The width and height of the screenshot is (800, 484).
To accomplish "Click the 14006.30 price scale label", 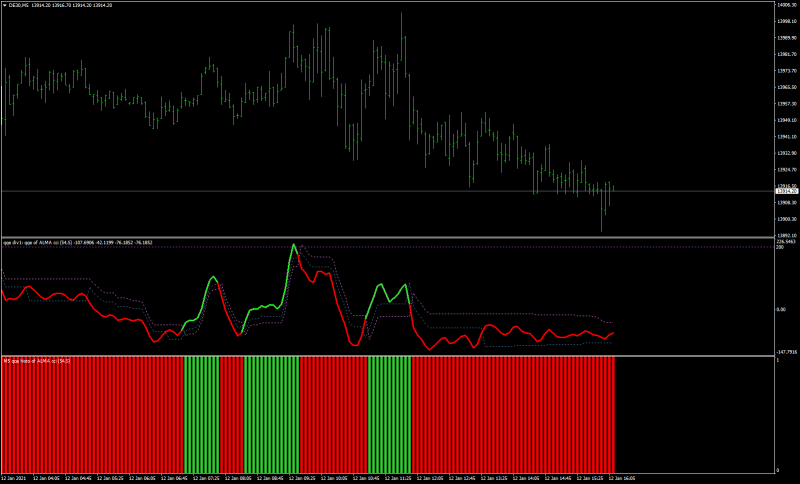I will tap(787, 5).
